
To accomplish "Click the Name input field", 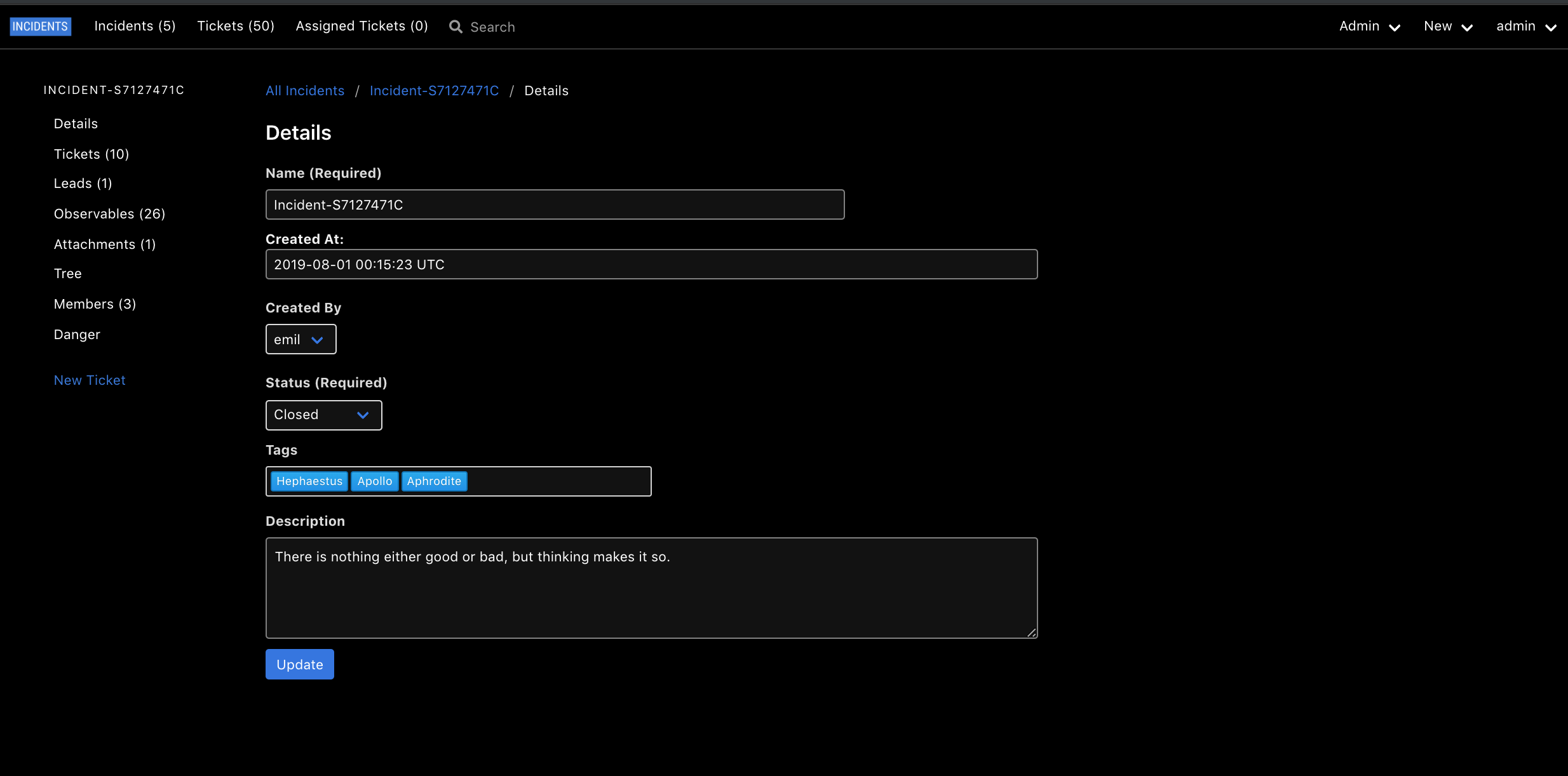I will click(x=555, y=204).
